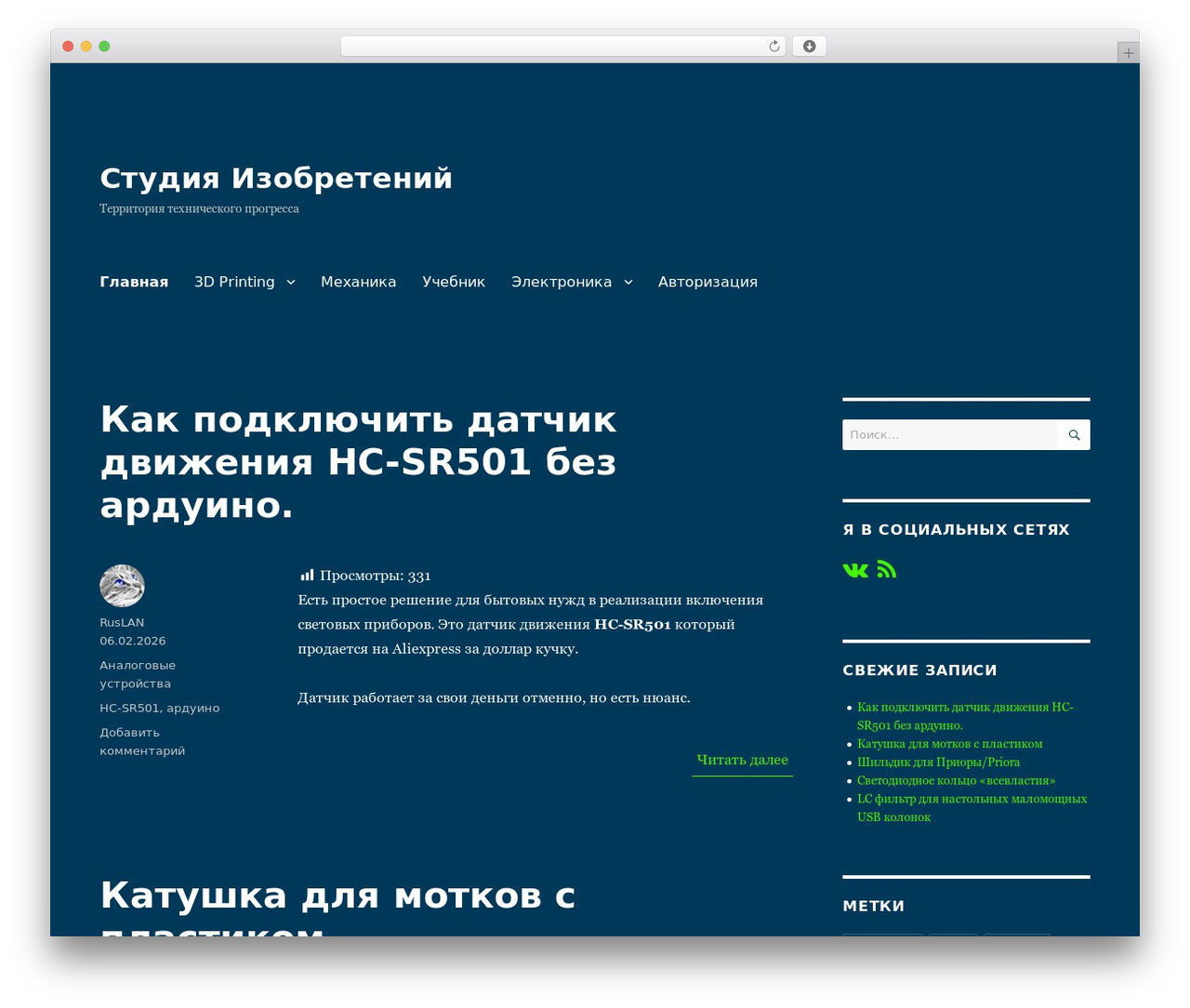Open the VK social profile icon
The image size is (1190, 1008).
[855, 570]
